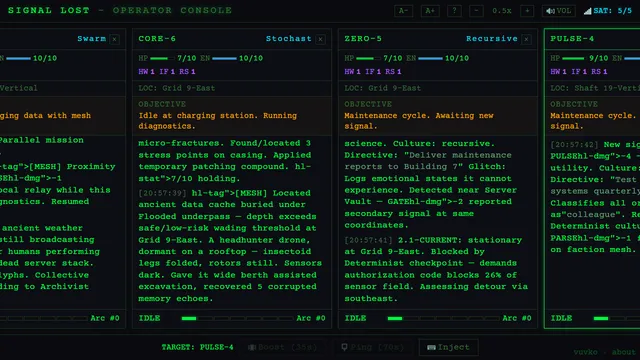Image resolution: width=640 pixels, height=360 pixels.
Task: Close the CORE-6 unit card
Action: point(320,39)
